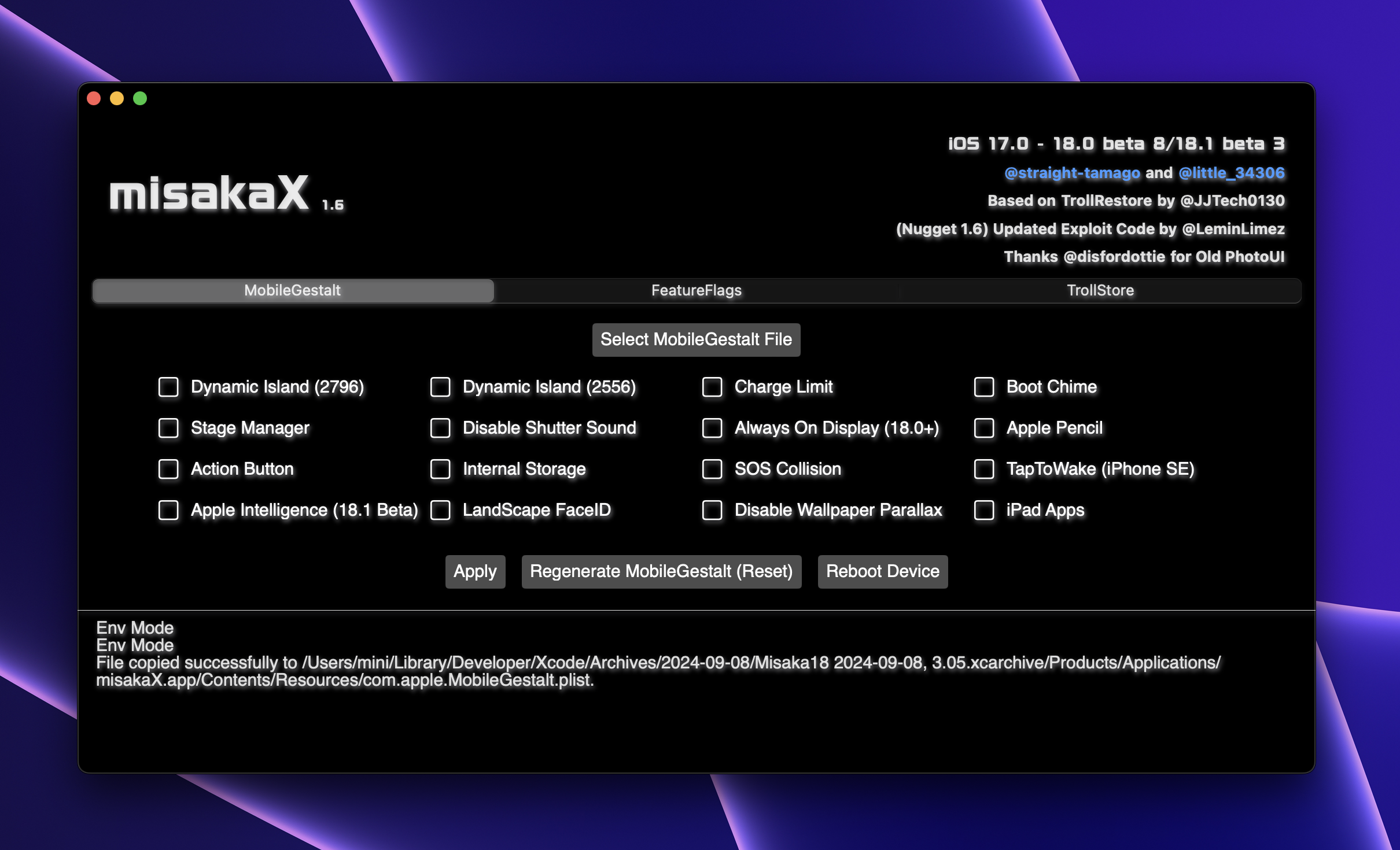Click Select MobileGestalt File button
The height and width of the screenshot is (850, 1400).
697,337
